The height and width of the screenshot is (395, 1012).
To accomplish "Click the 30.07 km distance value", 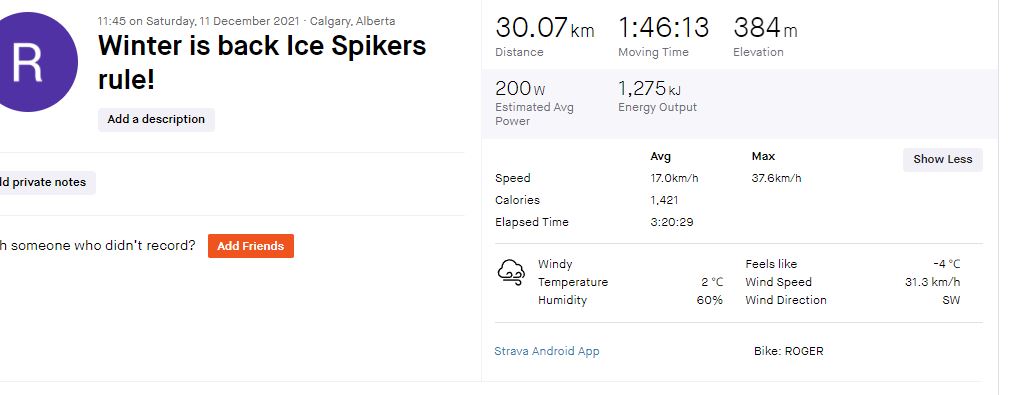I will (x=545, y=28).
